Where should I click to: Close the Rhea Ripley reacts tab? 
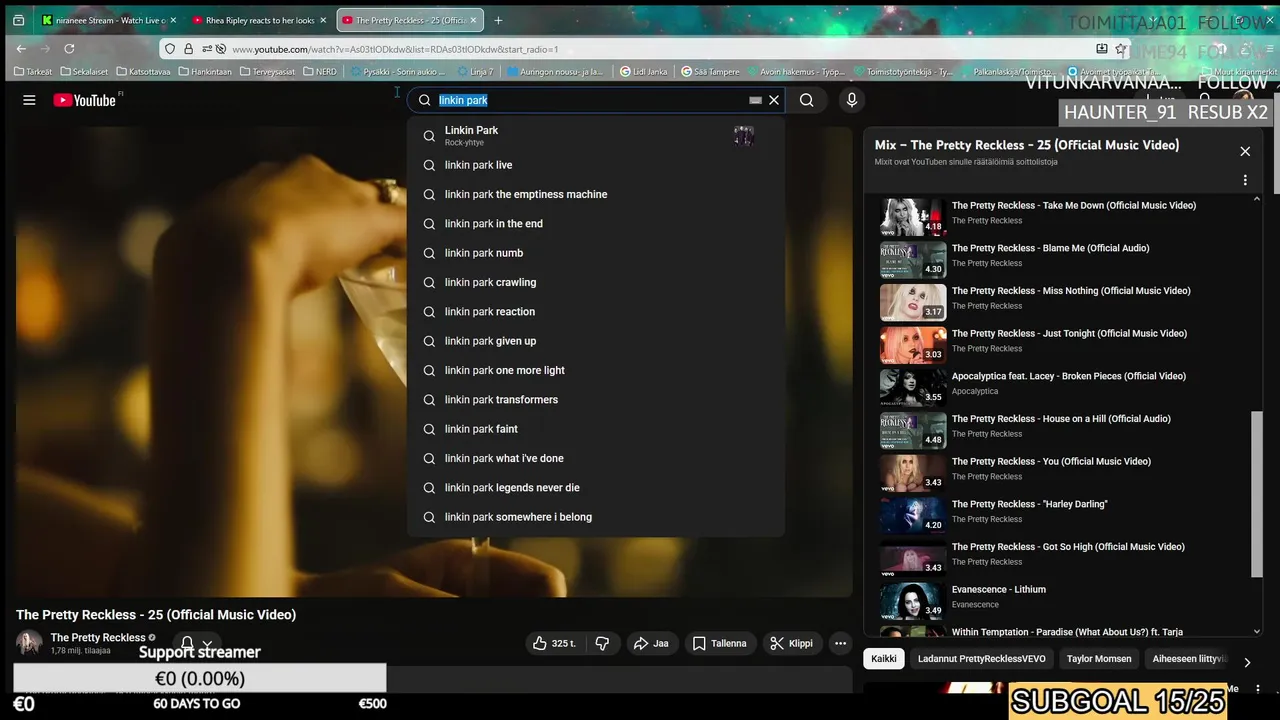click(x=323, y=20)
